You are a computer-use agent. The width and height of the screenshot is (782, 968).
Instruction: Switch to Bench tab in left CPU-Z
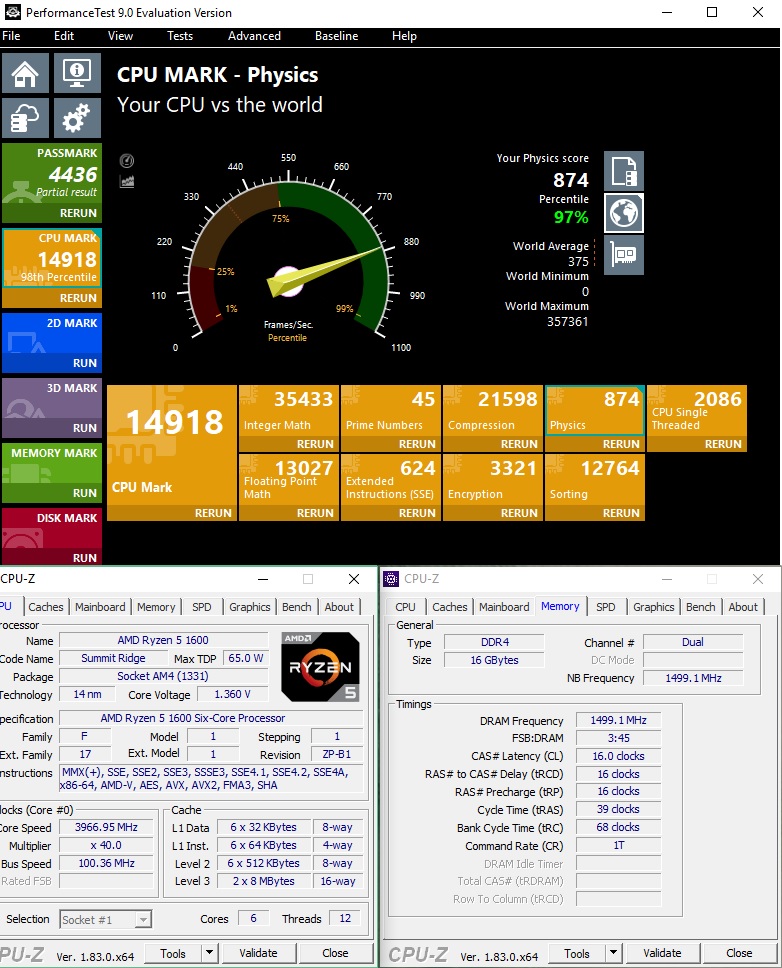pyautogui.click(x=296, y=607)
